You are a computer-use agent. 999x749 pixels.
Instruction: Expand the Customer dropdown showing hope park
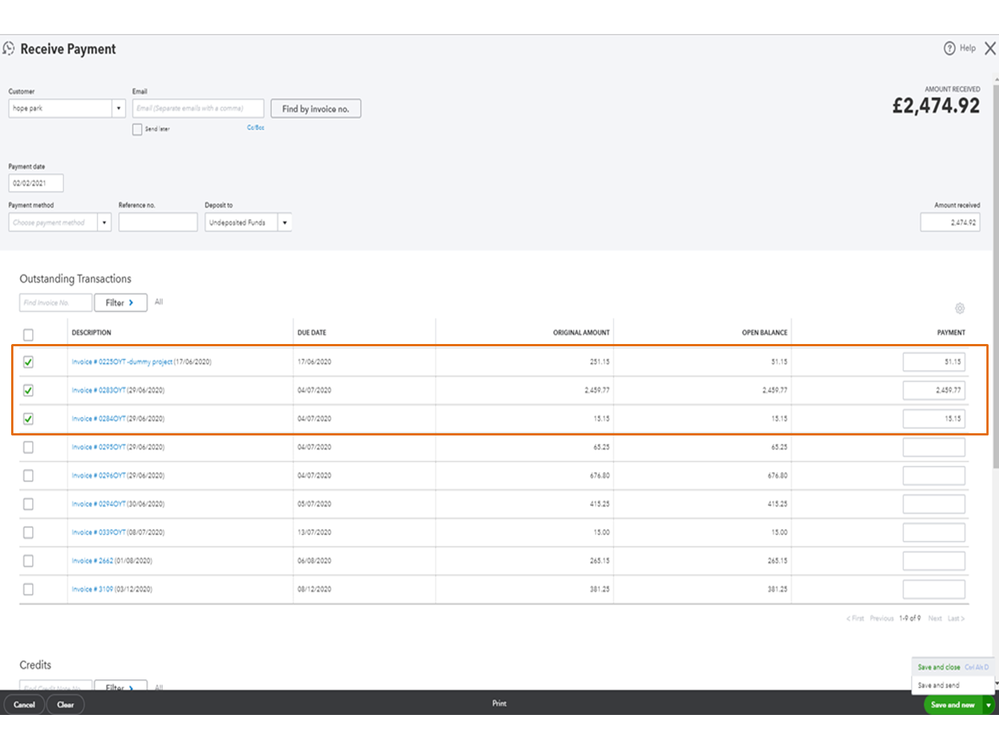pos(118,108)
